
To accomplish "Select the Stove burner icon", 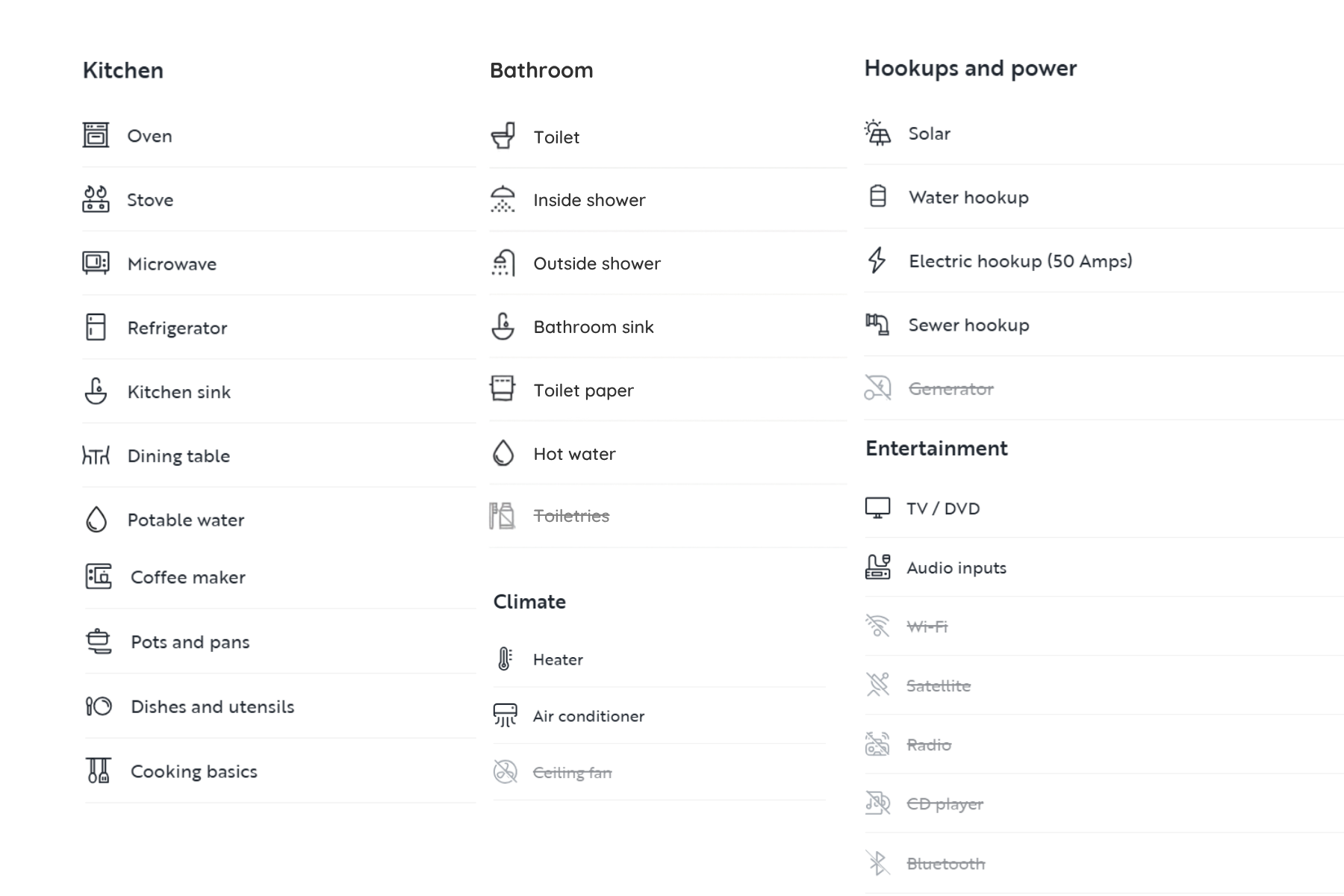I will click(x=96, y=199).
